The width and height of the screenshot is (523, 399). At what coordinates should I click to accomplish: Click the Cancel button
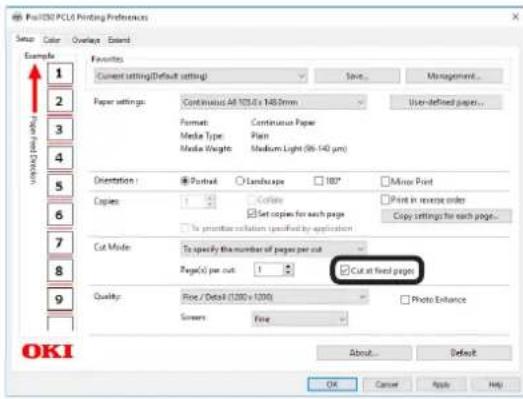click(387, 384)
